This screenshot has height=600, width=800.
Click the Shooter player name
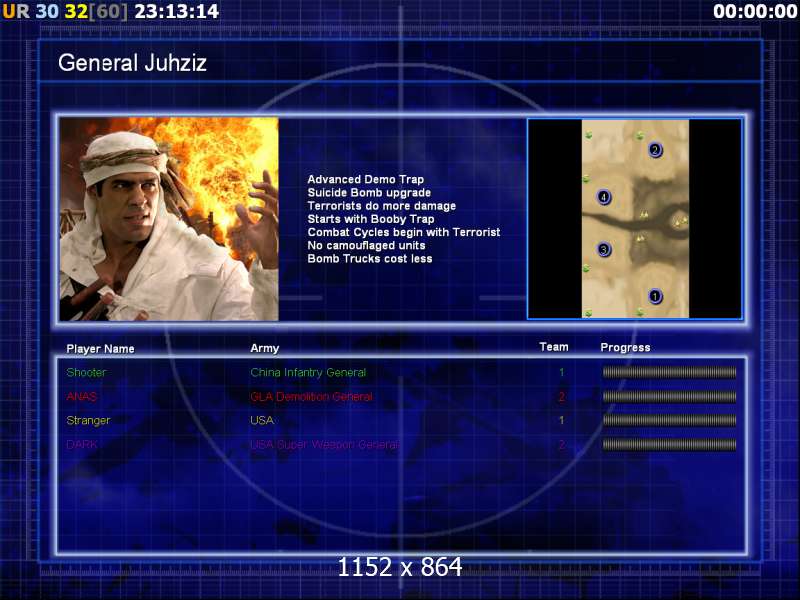point(86,372)
